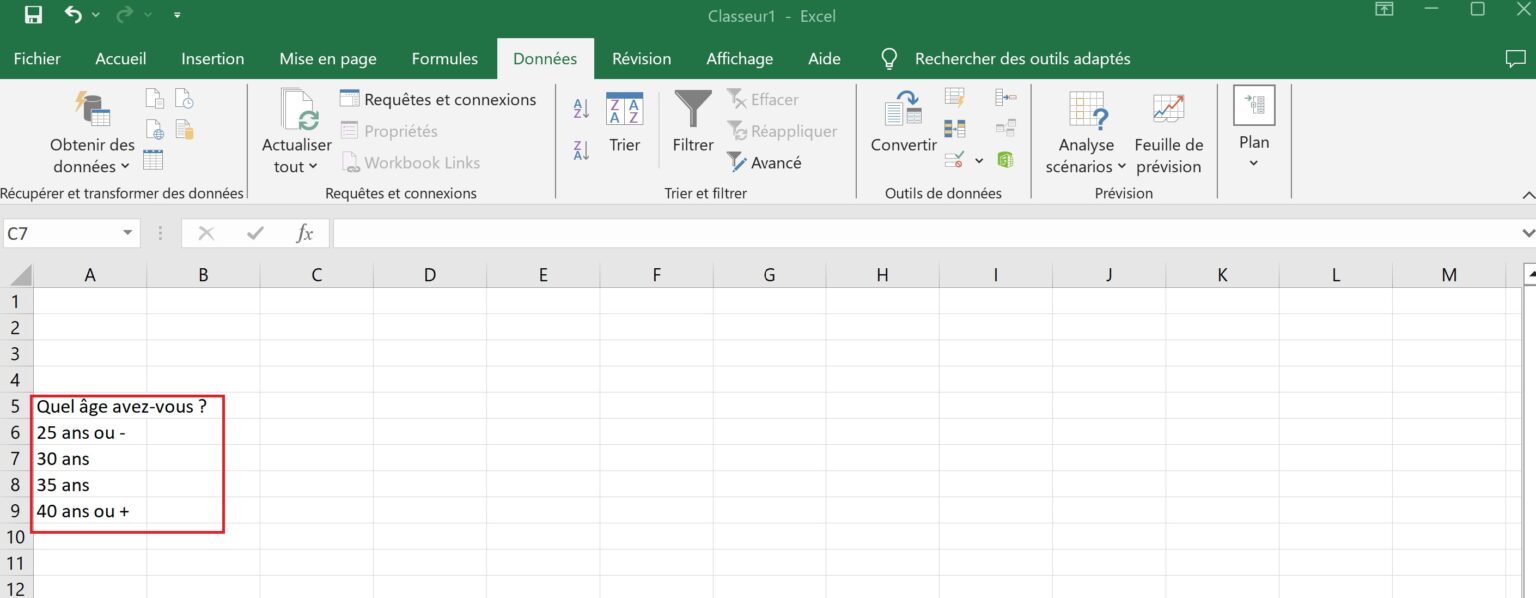Switch to the Formules ribbon tab

(444, 58)
